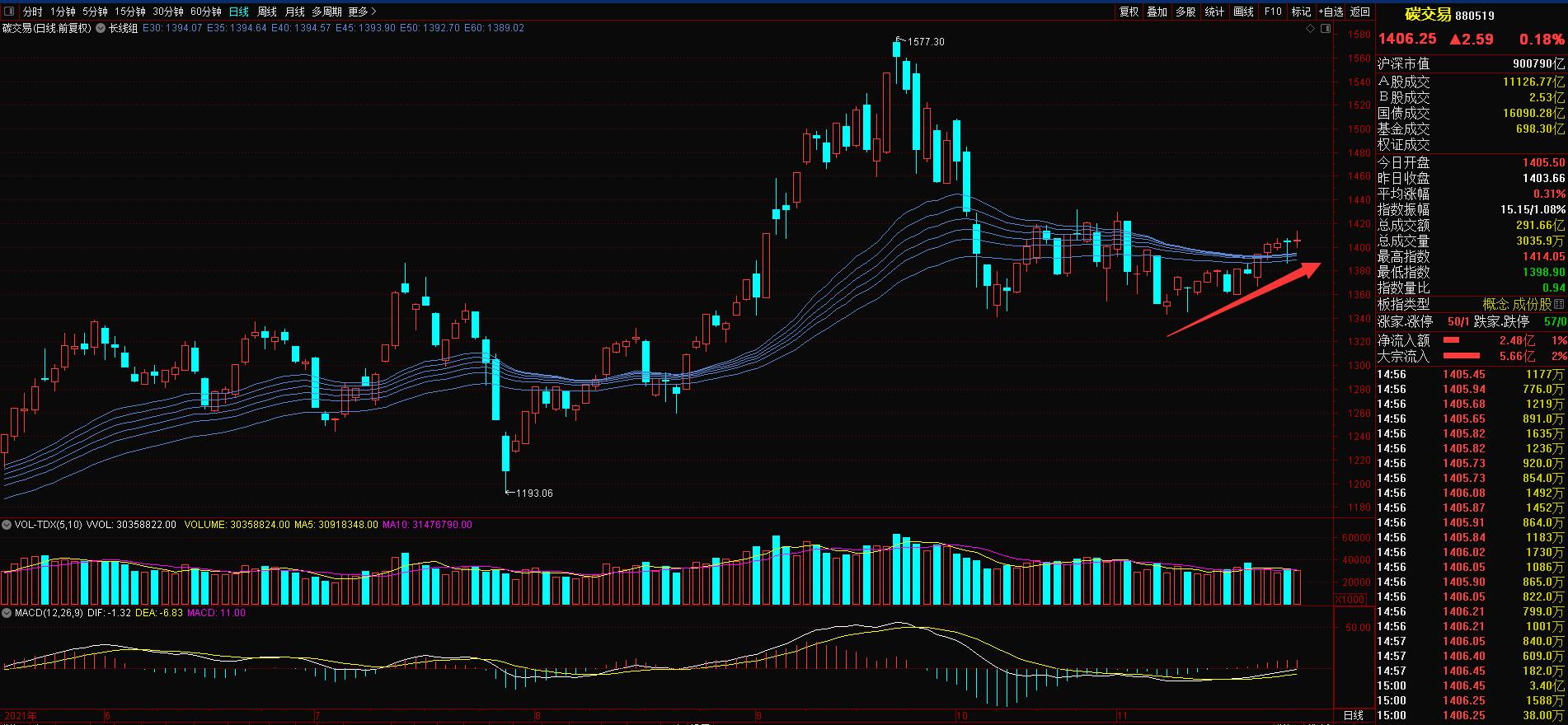
Task: Click the 日线 label at timeline end
Action: [1354, 716]
